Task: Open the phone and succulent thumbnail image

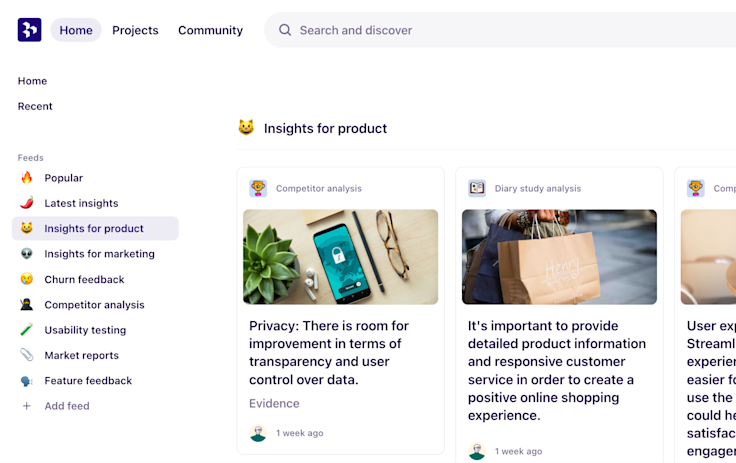Action: (x=340, y=257)
